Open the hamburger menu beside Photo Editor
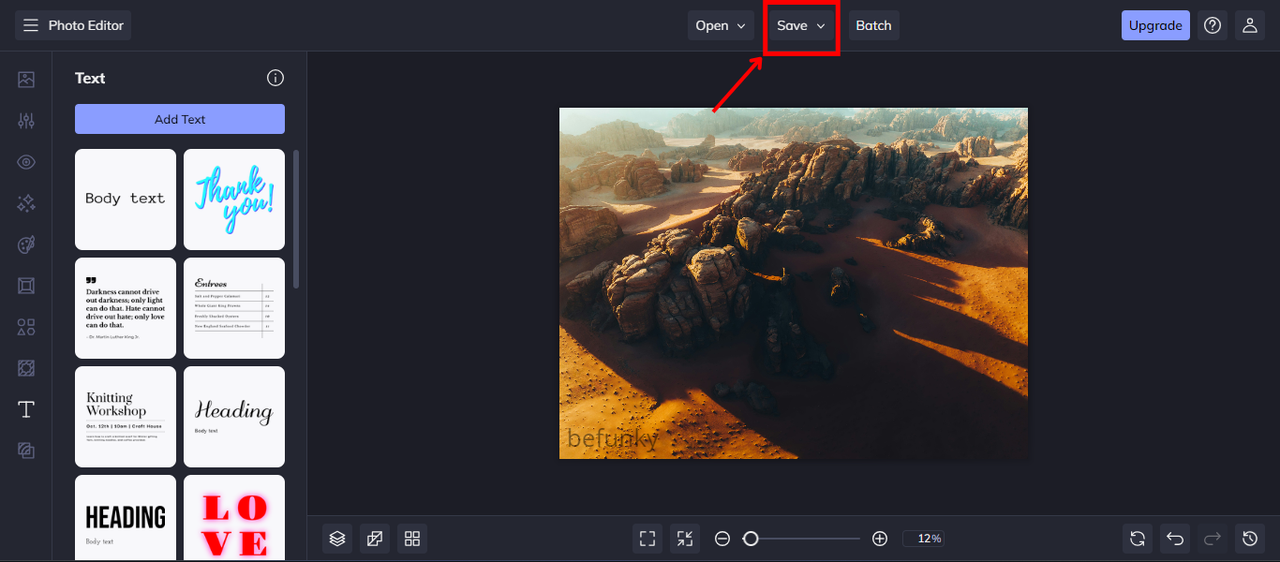 (31, 25)
